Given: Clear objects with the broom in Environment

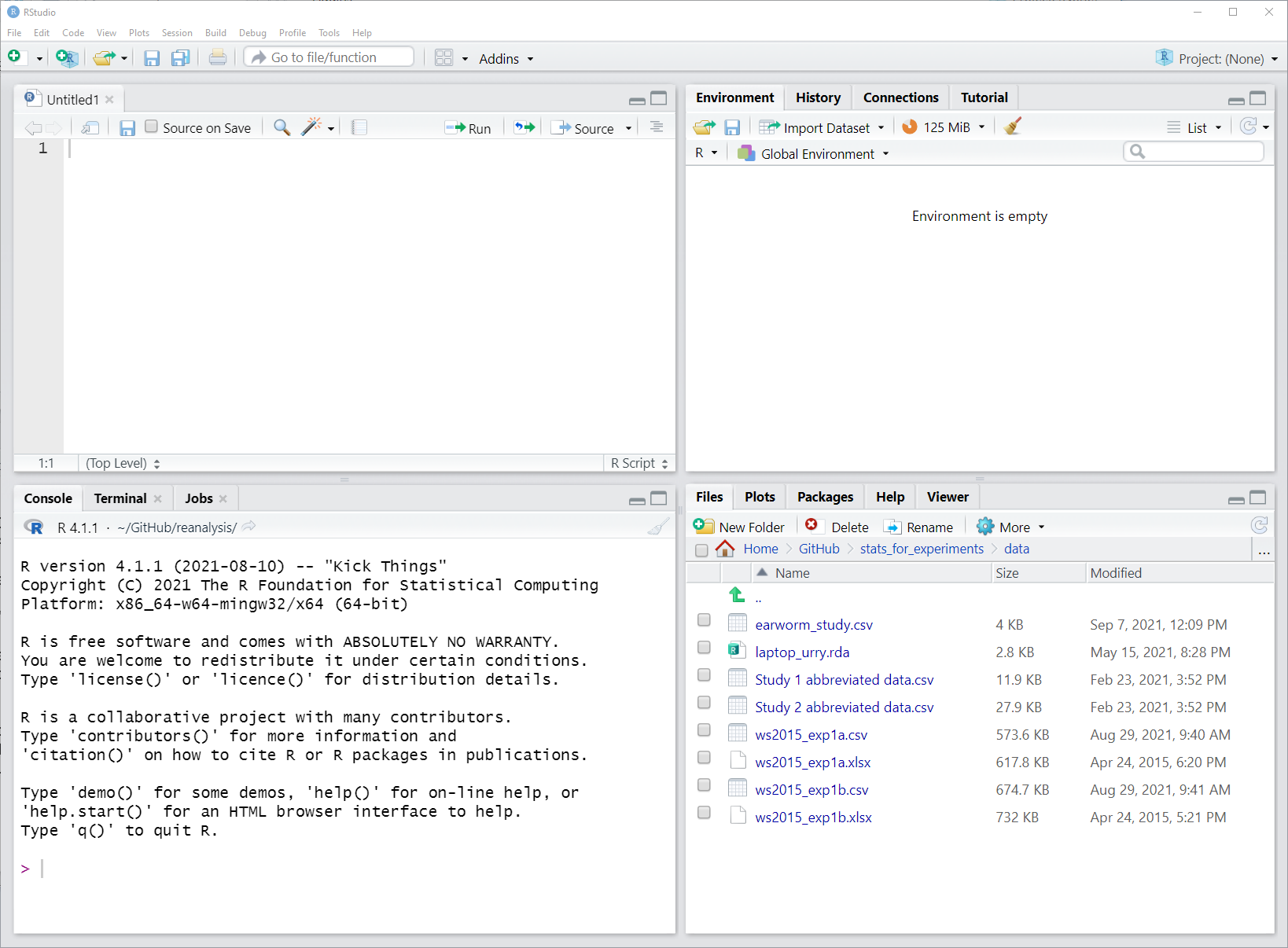Looking at the screenshot, I should point(1013,126).
